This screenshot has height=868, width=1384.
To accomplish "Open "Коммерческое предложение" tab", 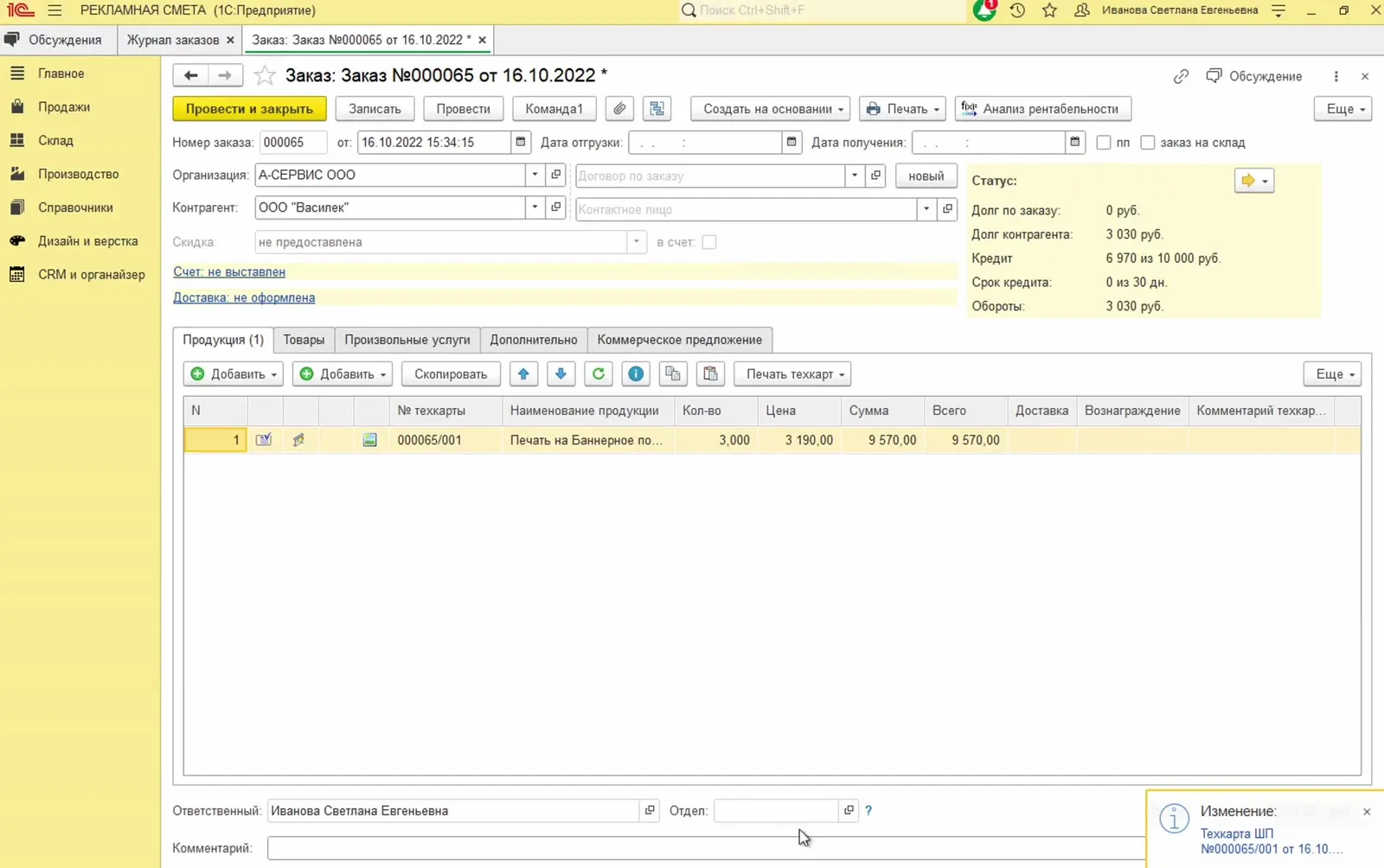I will (x=680, y=340).
